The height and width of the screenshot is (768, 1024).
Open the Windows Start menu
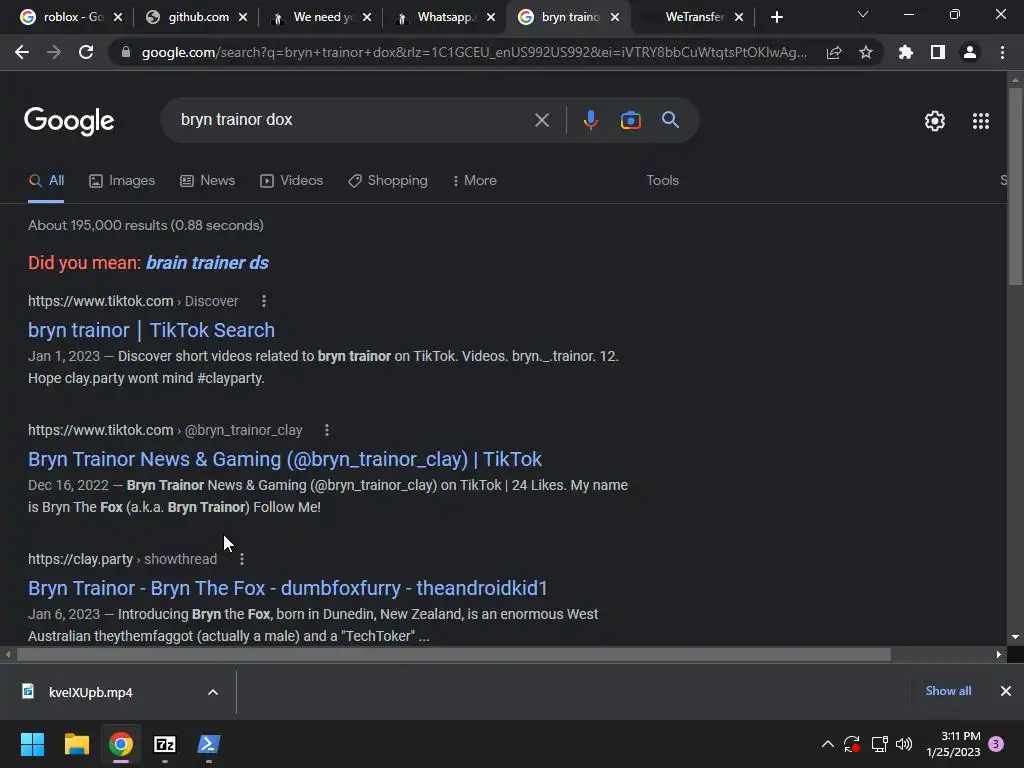coord(32,744)
